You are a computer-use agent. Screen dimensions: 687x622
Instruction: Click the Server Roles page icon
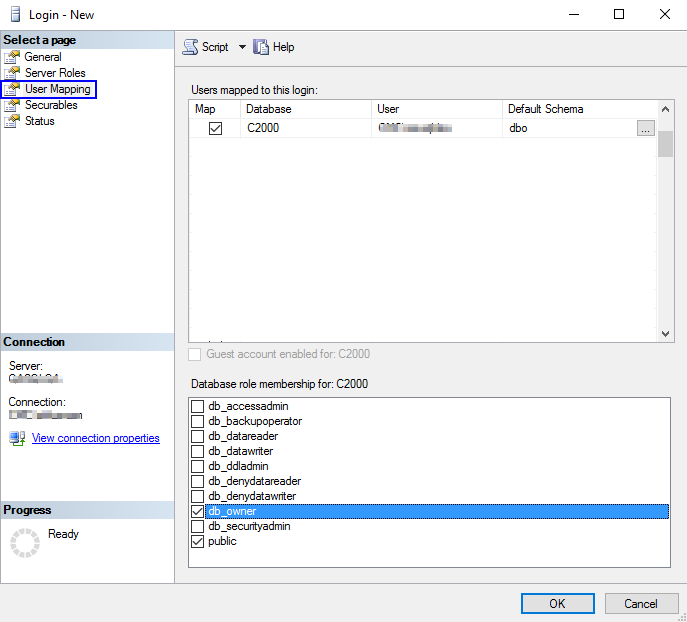12,73
